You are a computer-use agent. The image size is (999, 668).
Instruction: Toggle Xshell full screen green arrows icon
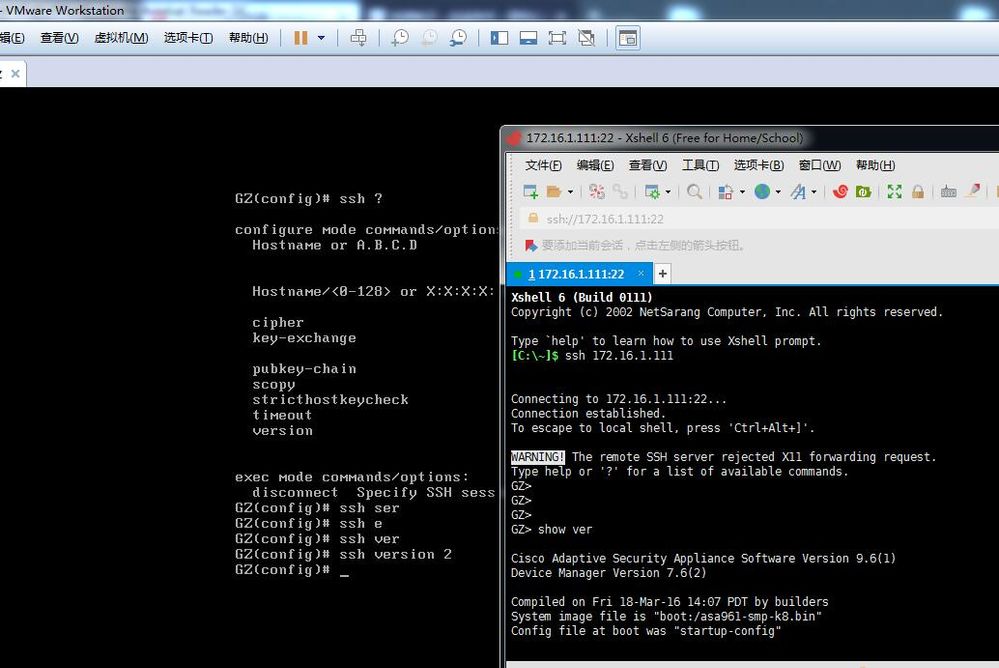point(895,192)
